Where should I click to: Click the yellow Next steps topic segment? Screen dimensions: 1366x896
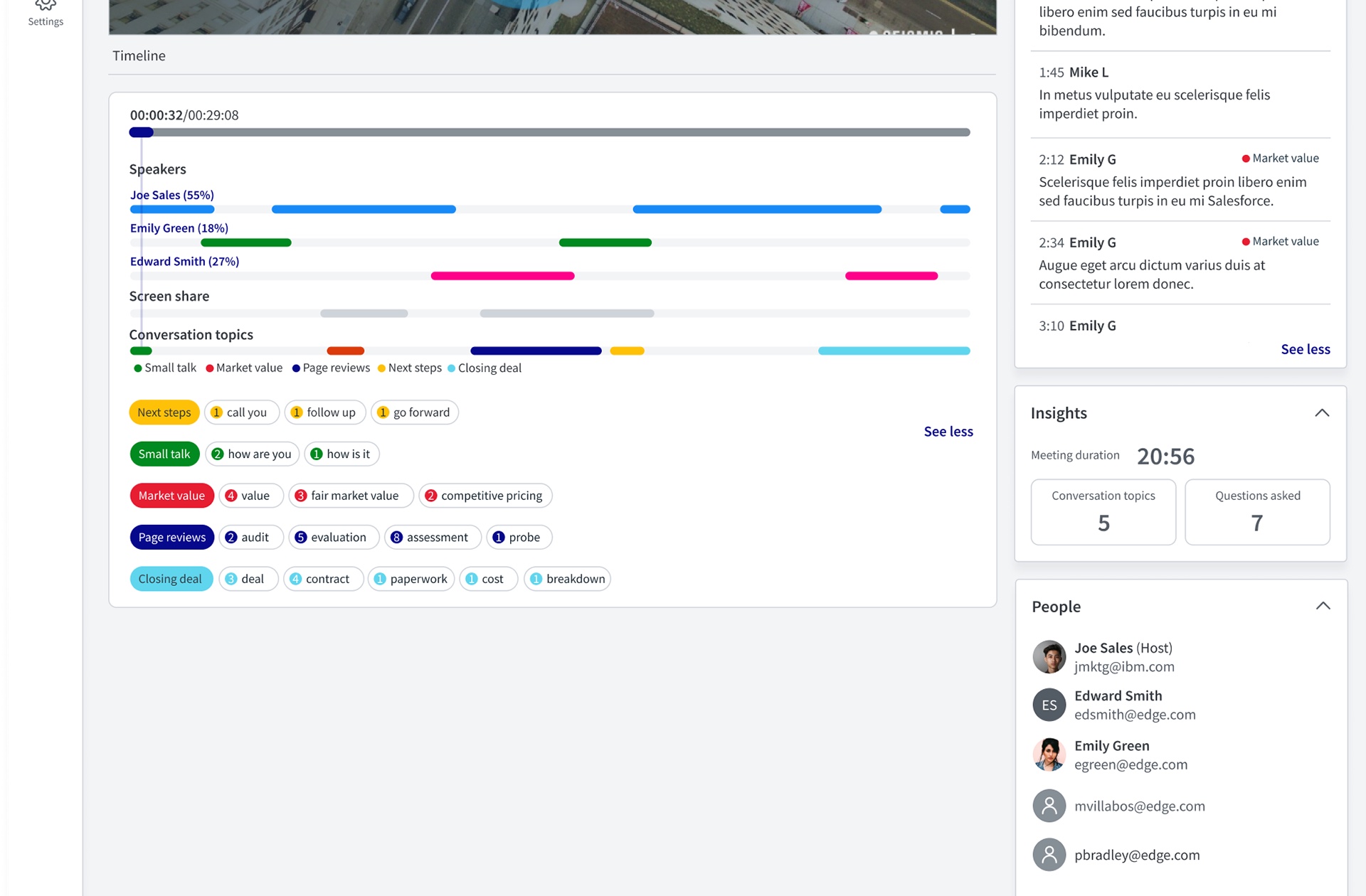tap(627, 351)
